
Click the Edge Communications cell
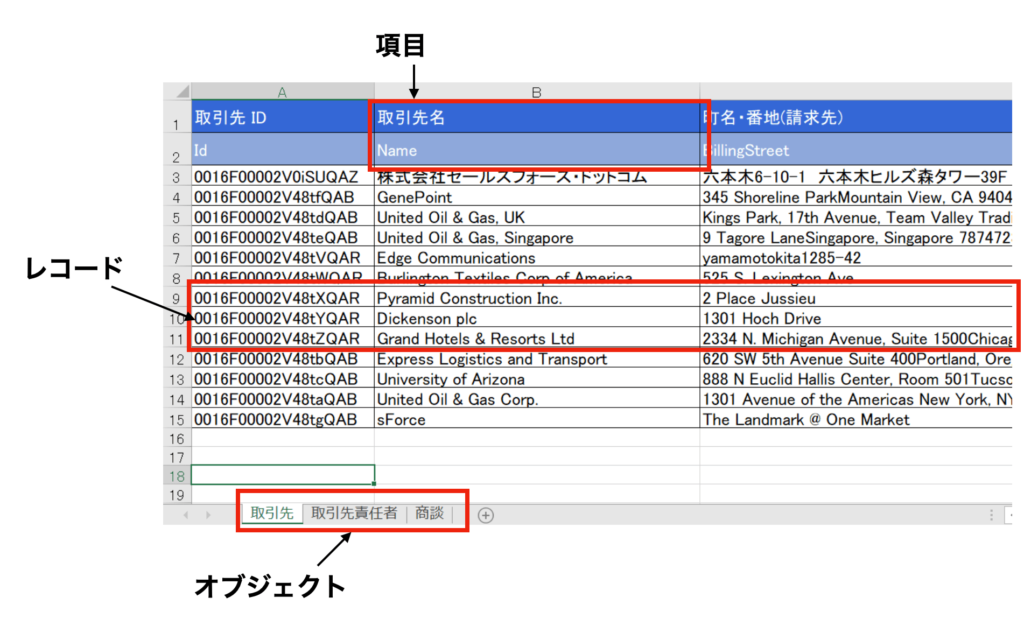[537, 257]
